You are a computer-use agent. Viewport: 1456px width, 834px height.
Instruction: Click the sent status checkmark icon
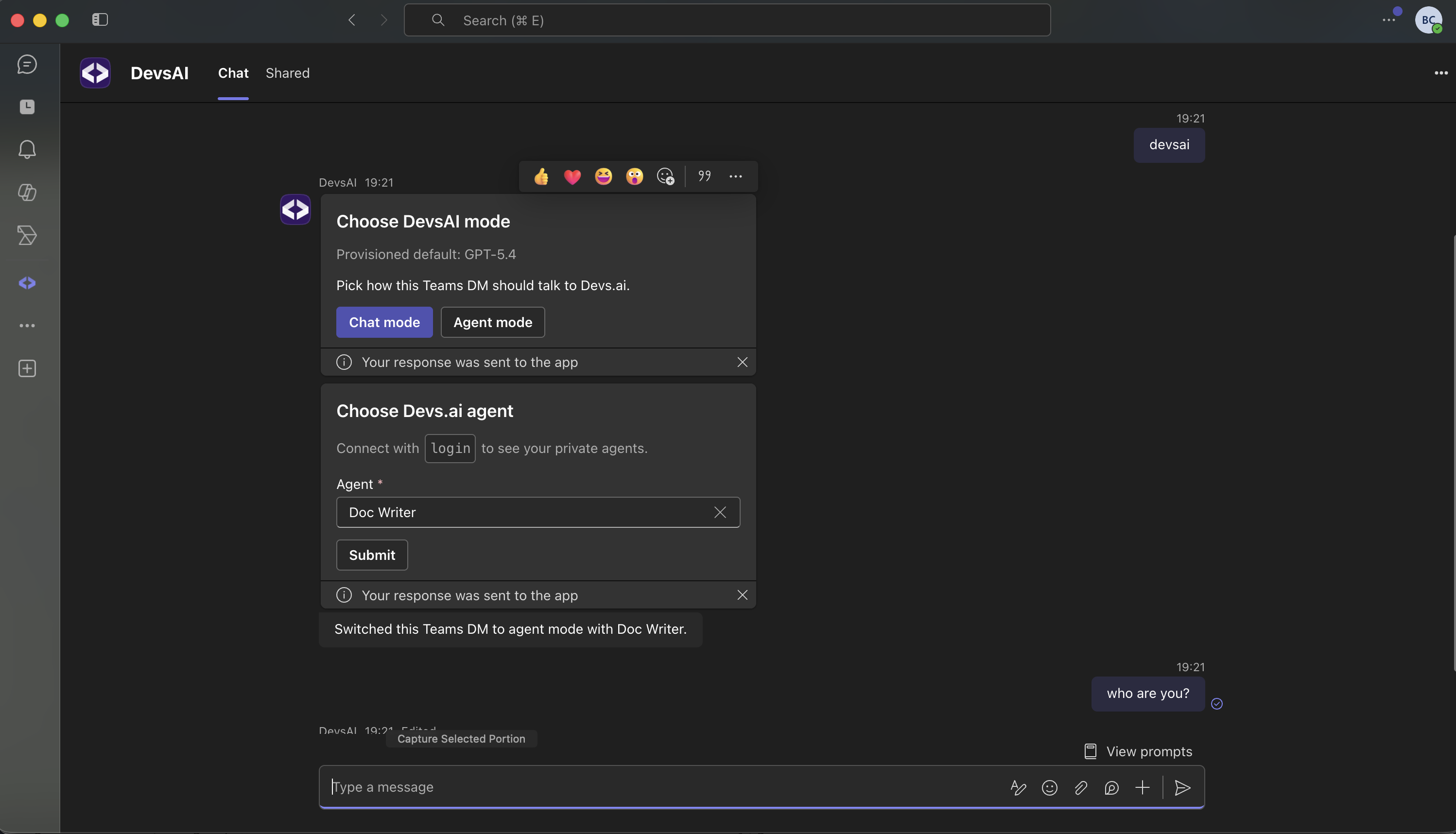pos(1216,703)
